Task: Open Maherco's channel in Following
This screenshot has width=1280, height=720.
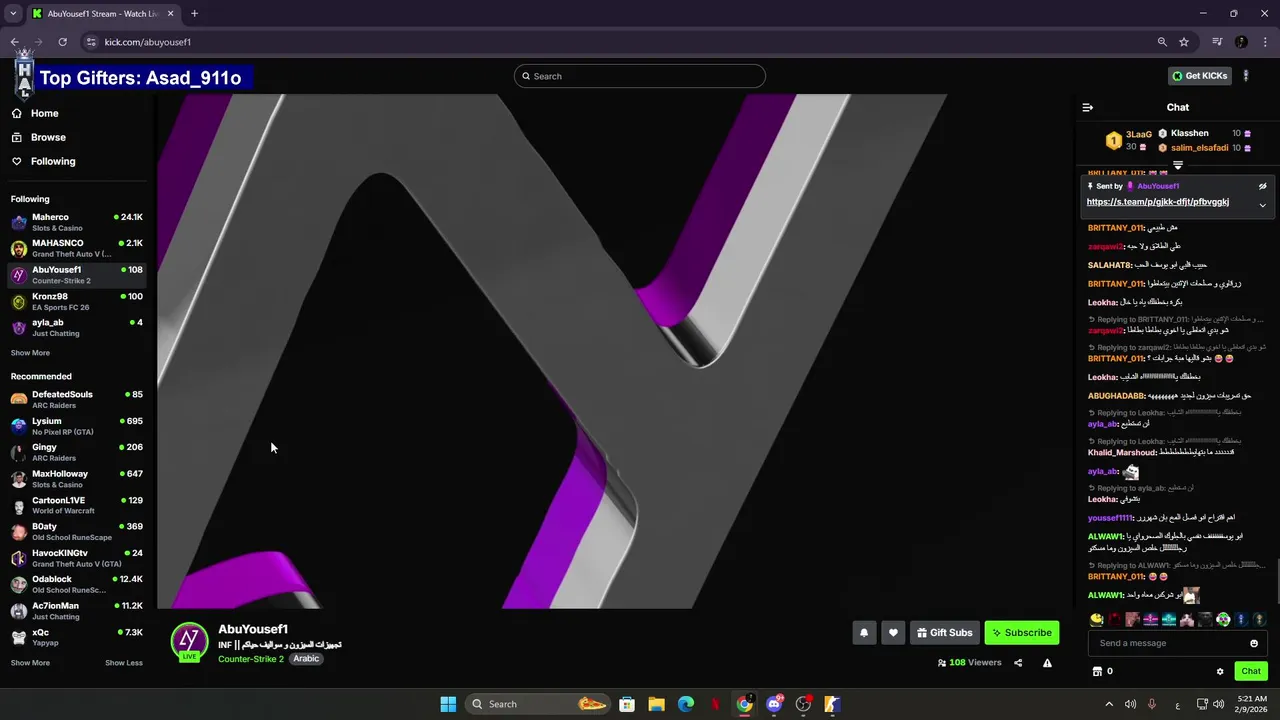Action: click(x=77, y=222)
